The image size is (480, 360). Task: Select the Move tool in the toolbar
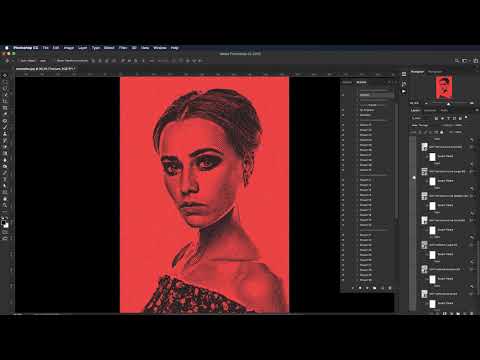point(5,76)
